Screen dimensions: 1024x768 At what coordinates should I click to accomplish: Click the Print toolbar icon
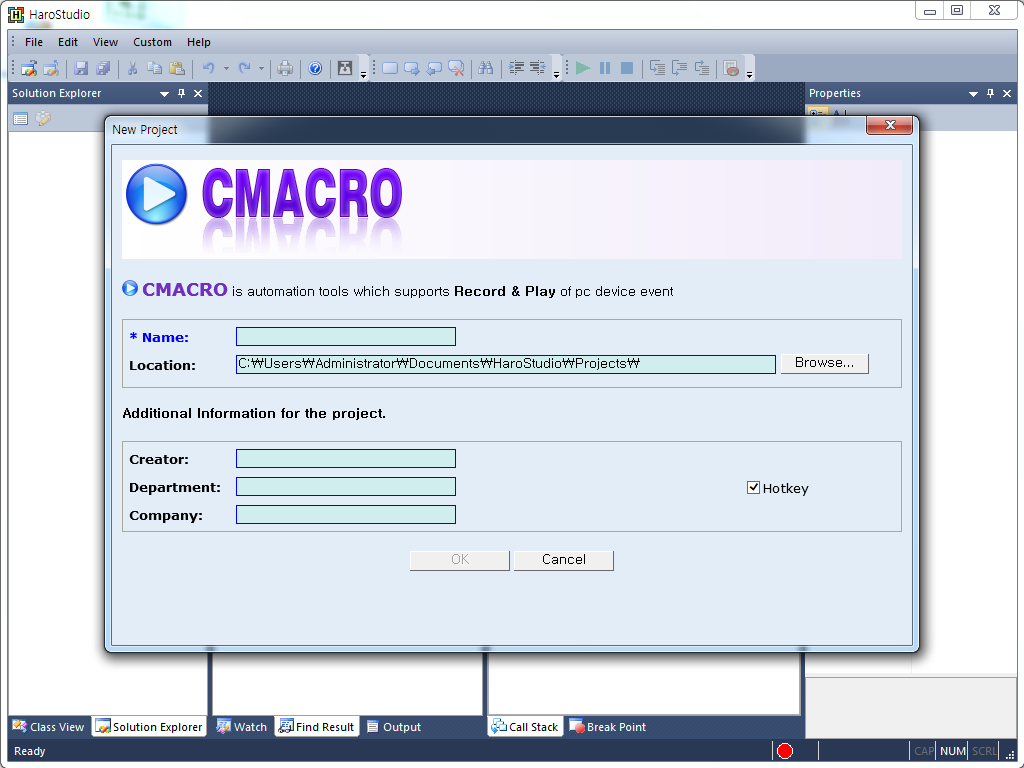285,68
